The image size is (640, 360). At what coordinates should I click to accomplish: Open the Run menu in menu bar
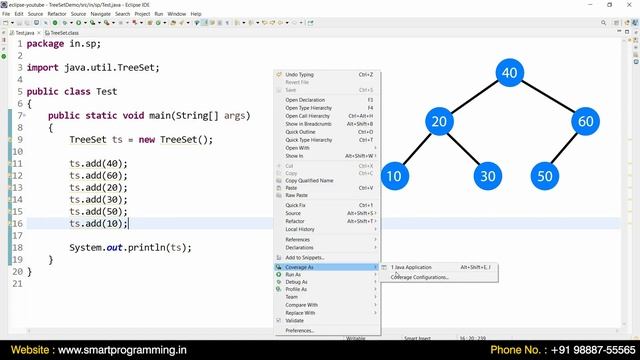coord(158,14)
